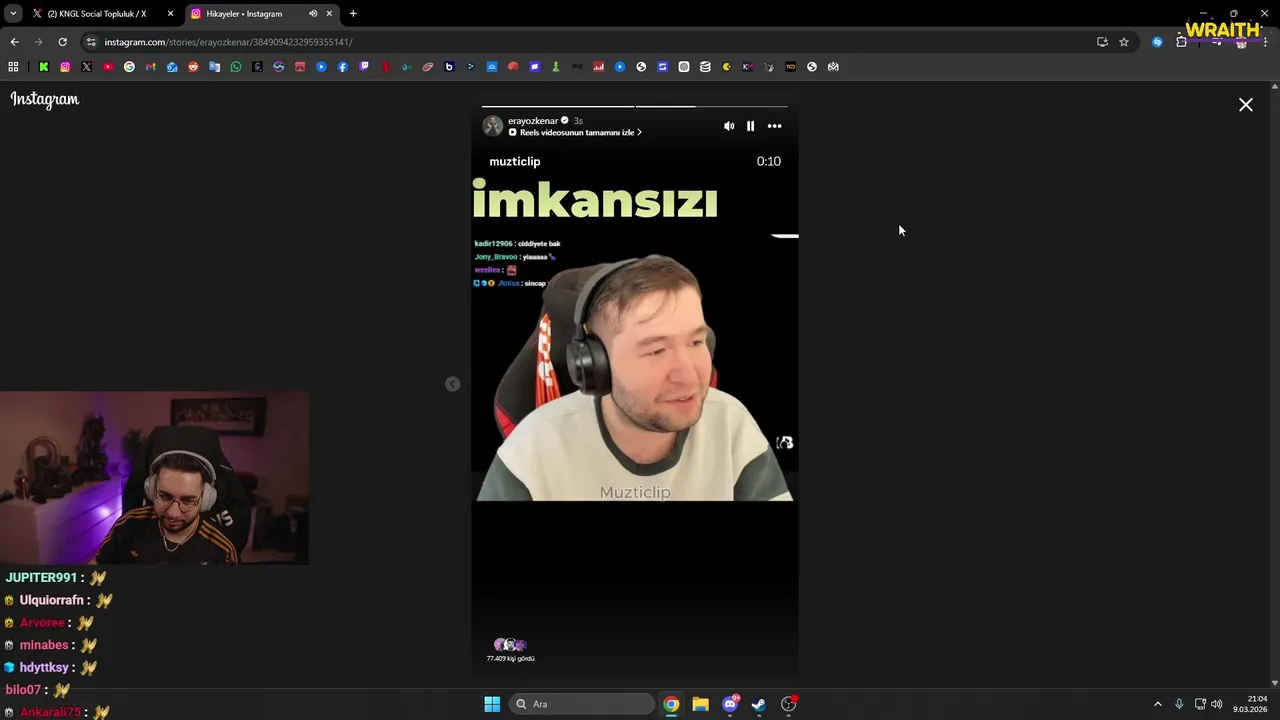The height and width of the screenshot is (720, 1280).
Task: Open Steam from the taskbar
Action: point(759,704)
